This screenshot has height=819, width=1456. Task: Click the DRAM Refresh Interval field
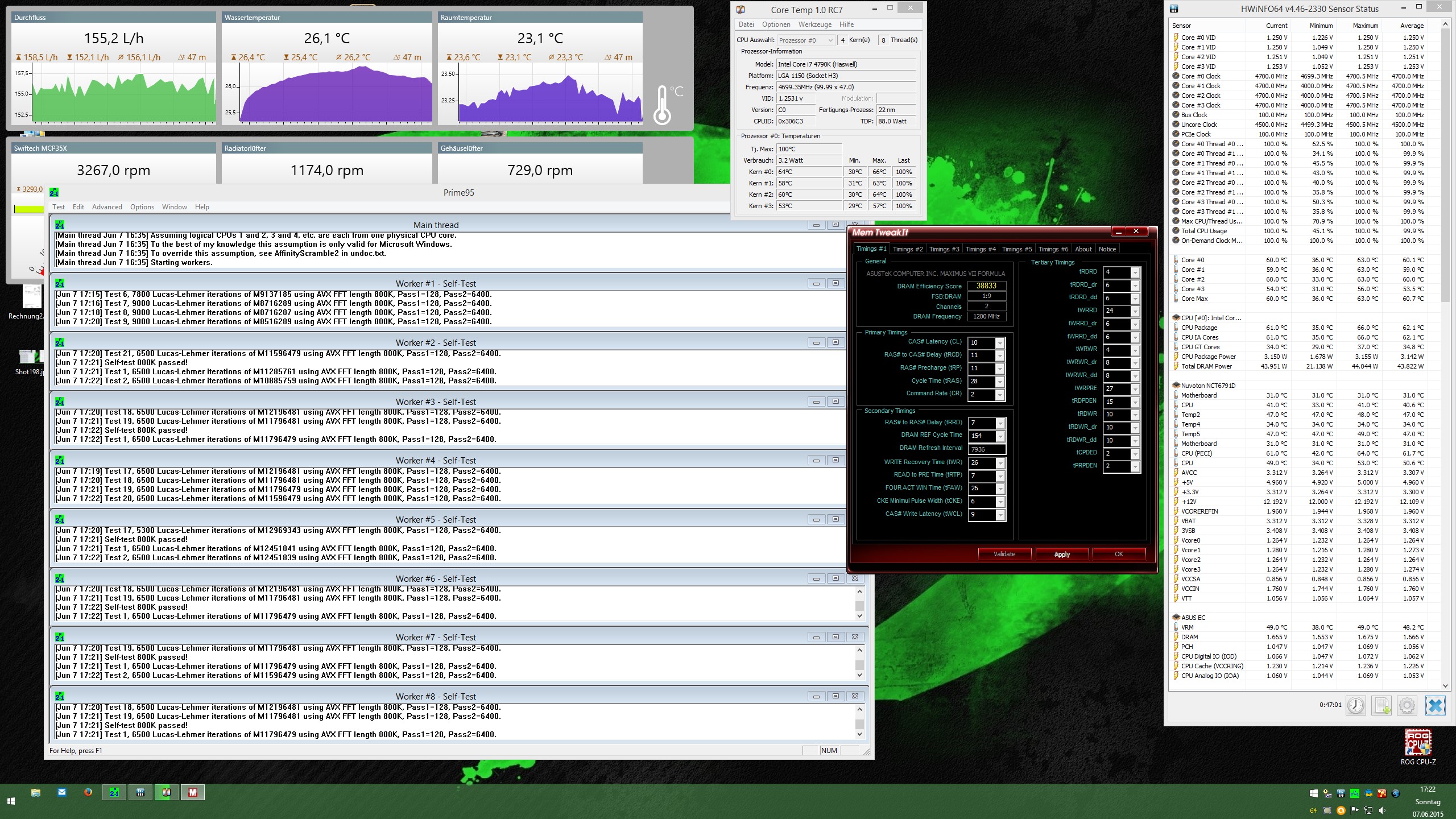(987, 449)
